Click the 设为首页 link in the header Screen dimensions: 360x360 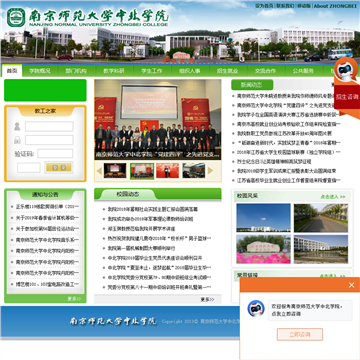264,6
